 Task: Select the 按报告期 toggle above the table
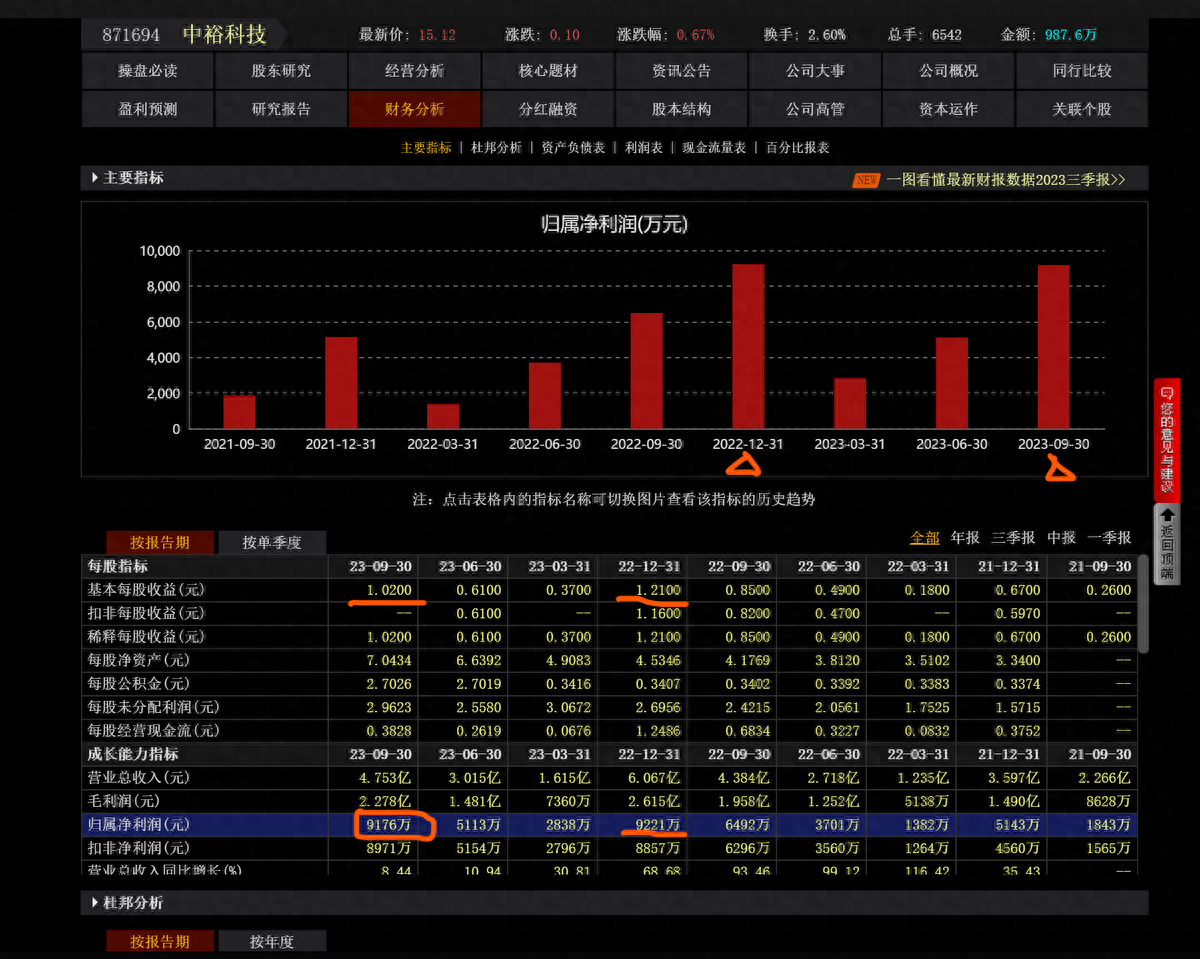160,543
